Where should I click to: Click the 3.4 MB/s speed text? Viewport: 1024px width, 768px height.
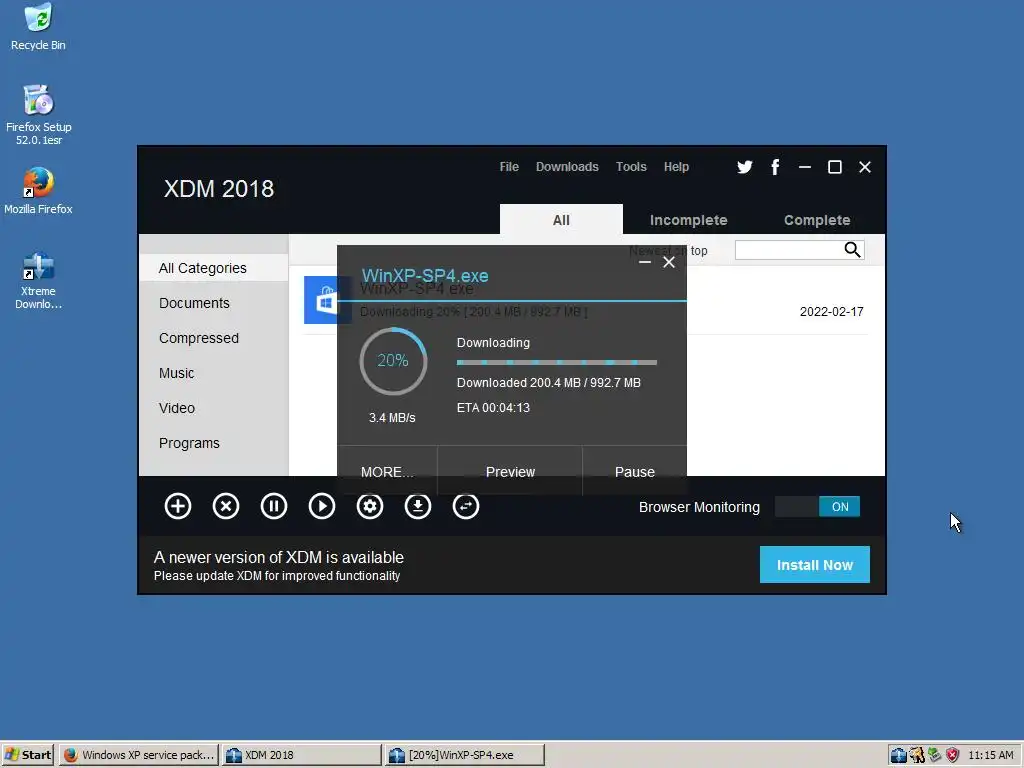pos(392,417)
